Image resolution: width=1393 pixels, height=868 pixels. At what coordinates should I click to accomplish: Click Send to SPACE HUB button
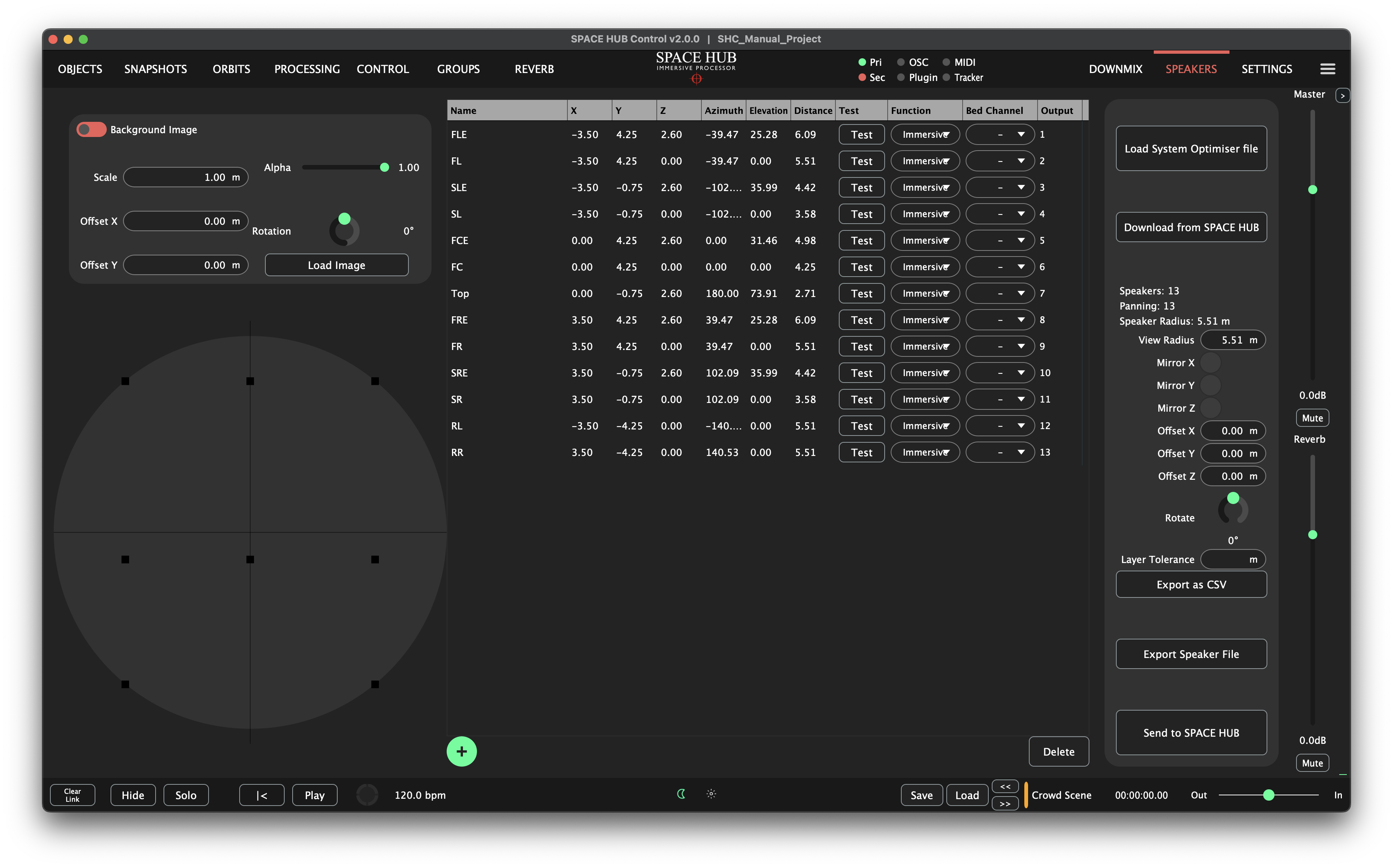(1190, 733)
